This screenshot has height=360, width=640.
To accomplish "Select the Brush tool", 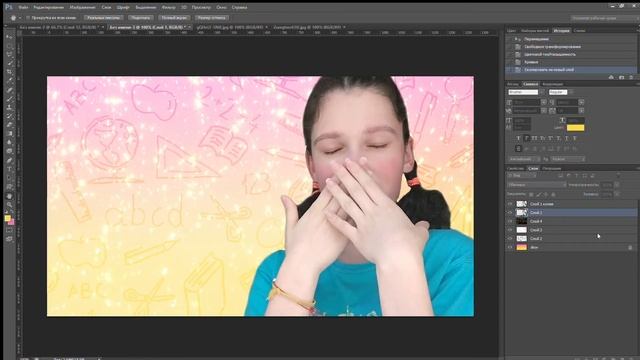I will pos(9,98).
